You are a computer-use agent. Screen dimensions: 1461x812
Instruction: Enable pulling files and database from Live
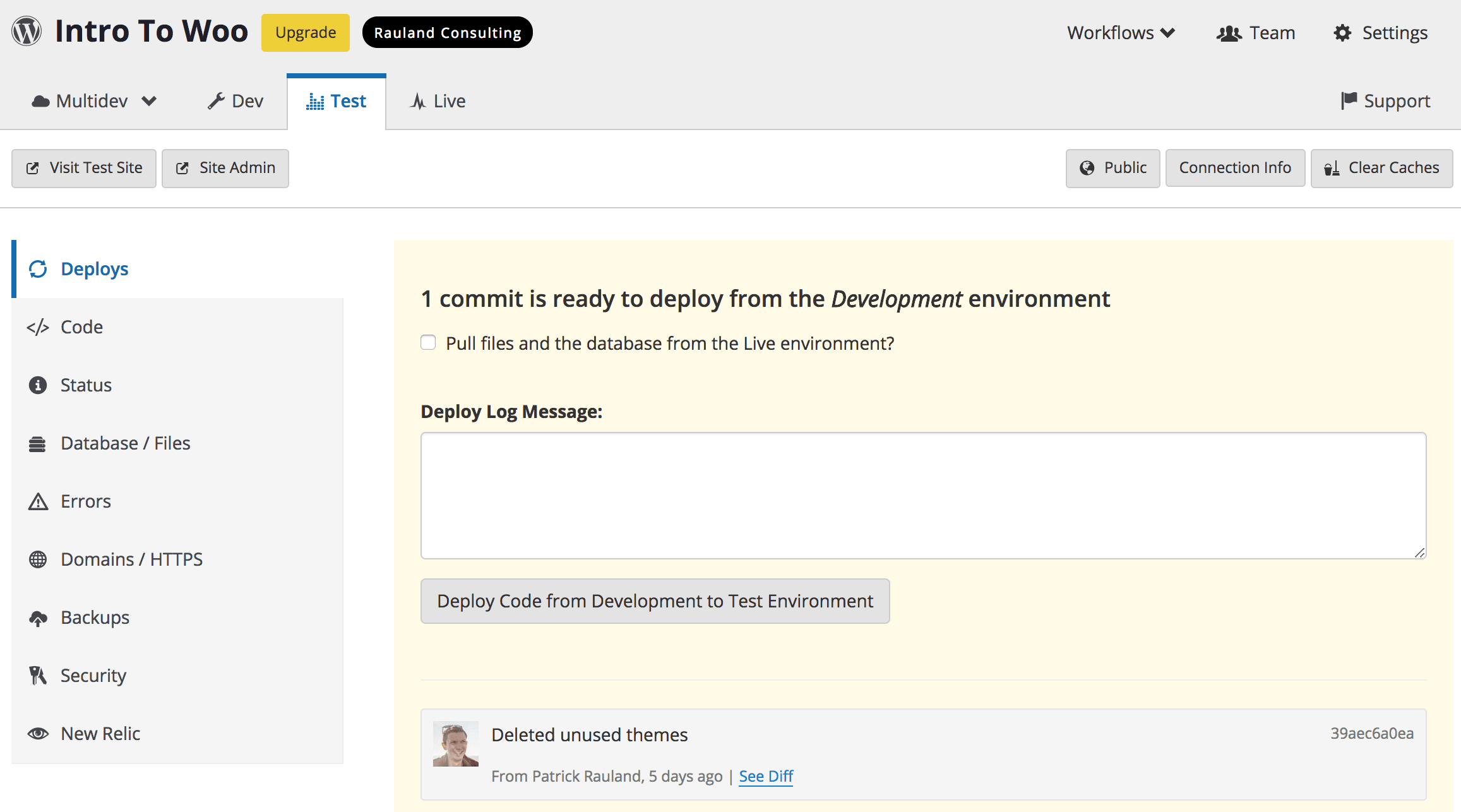(428, 342)
